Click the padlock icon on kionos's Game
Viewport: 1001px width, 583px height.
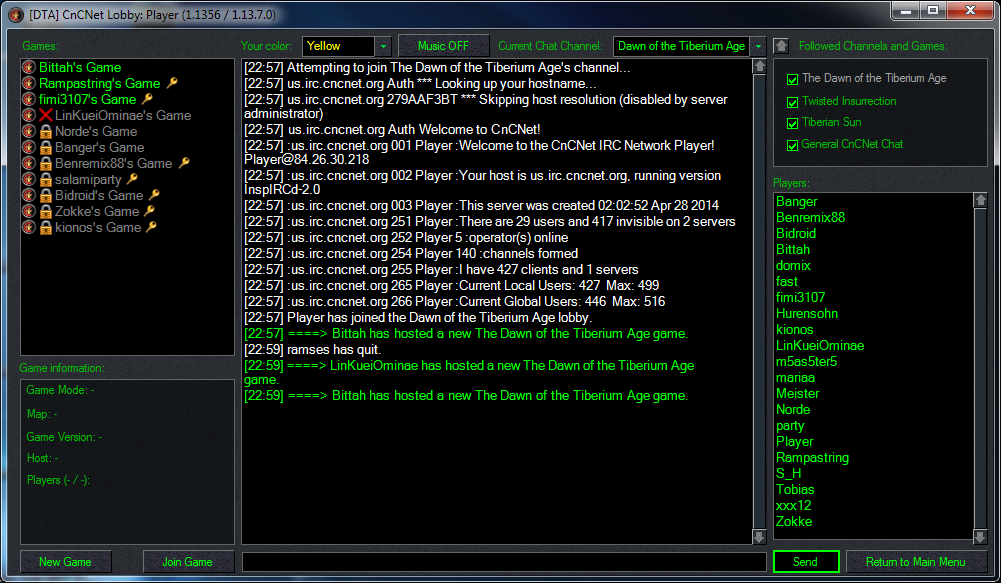point(45,227)
